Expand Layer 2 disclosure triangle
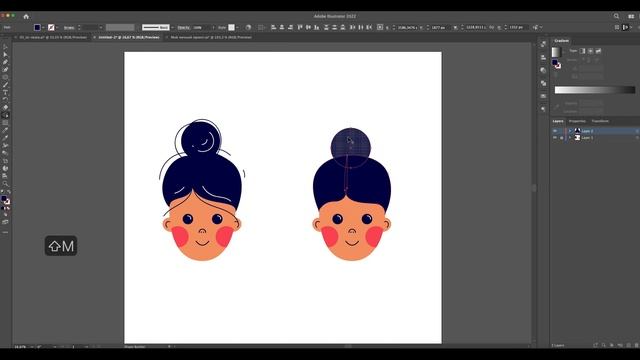This screenshot has height=360, width=640. (570, 131)
